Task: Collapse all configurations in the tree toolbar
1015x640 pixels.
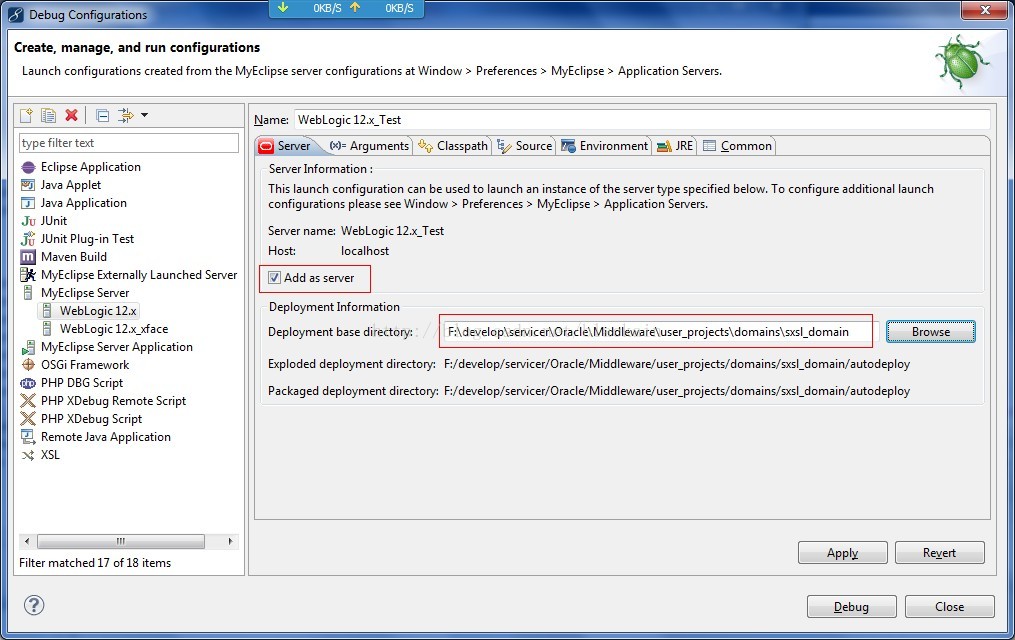Action: pos(102,115)
